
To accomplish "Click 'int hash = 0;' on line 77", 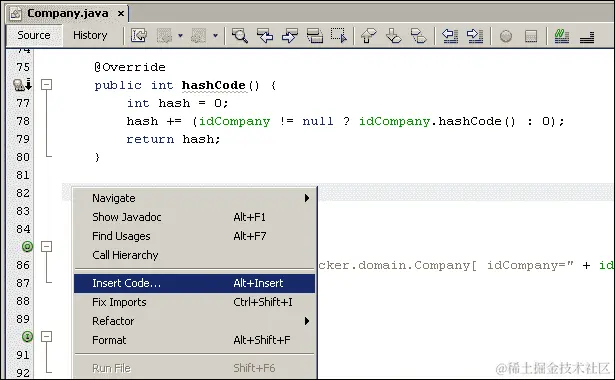I will click(177, 103).
